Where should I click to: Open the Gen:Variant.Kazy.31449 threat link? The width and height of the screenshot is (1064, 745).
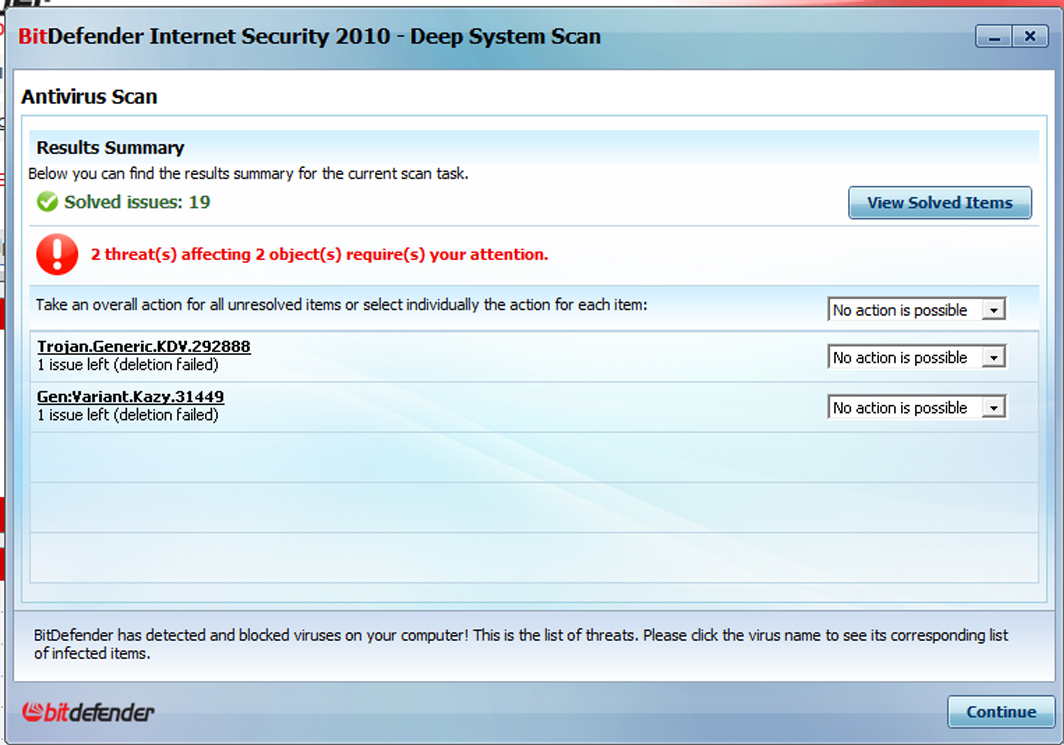(130, 396)
